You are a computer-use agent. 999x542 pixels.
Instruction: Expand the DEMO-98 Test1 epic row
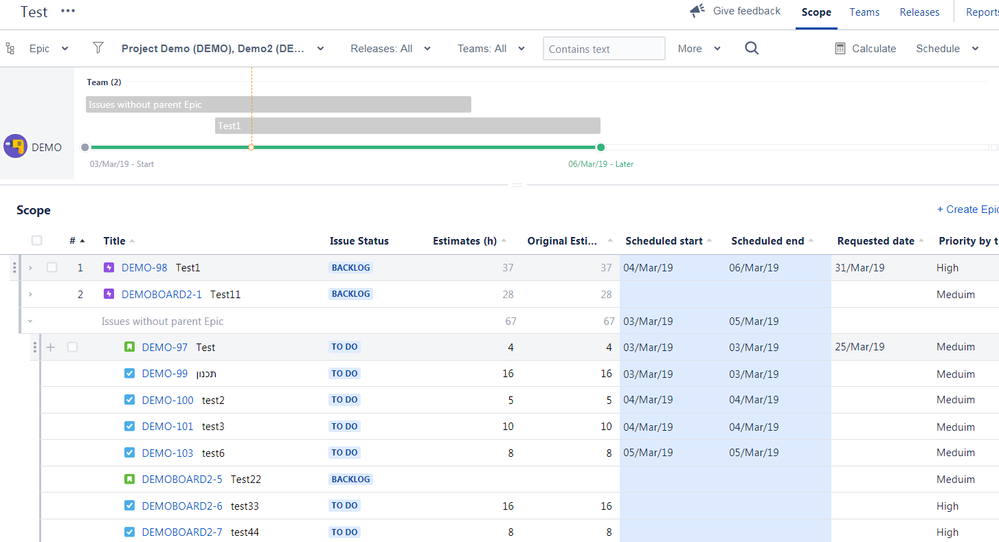[30, 268]
